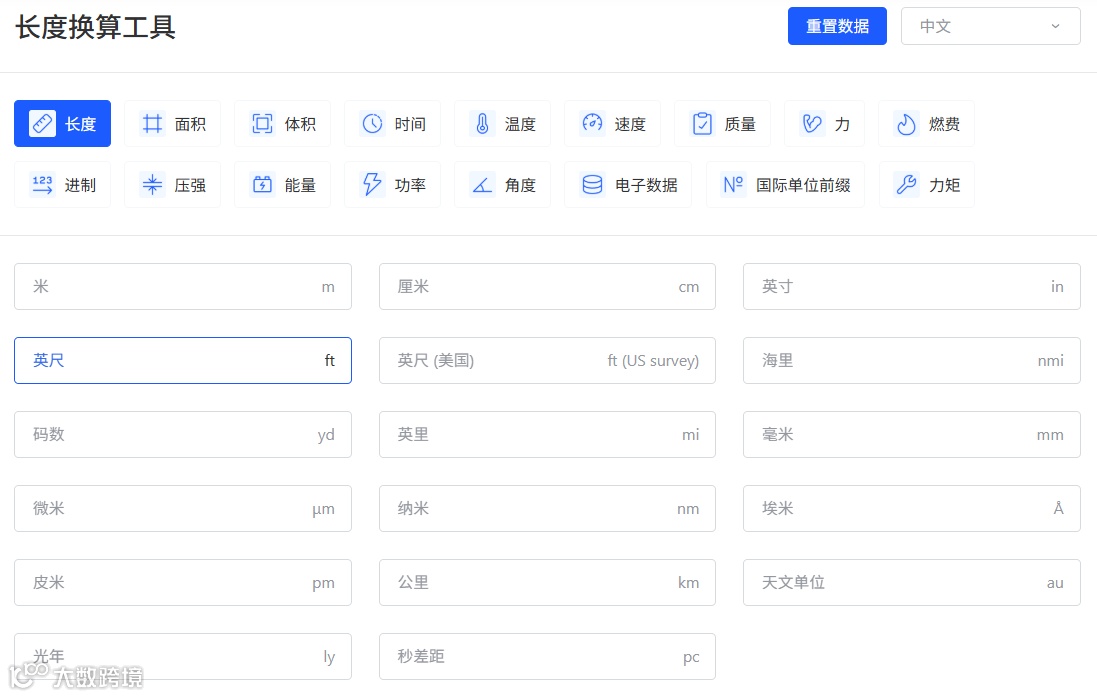Screen dimensions: 1097x697
Task: Click the 功率 lightning bolt icon
Action: point(372,185)
